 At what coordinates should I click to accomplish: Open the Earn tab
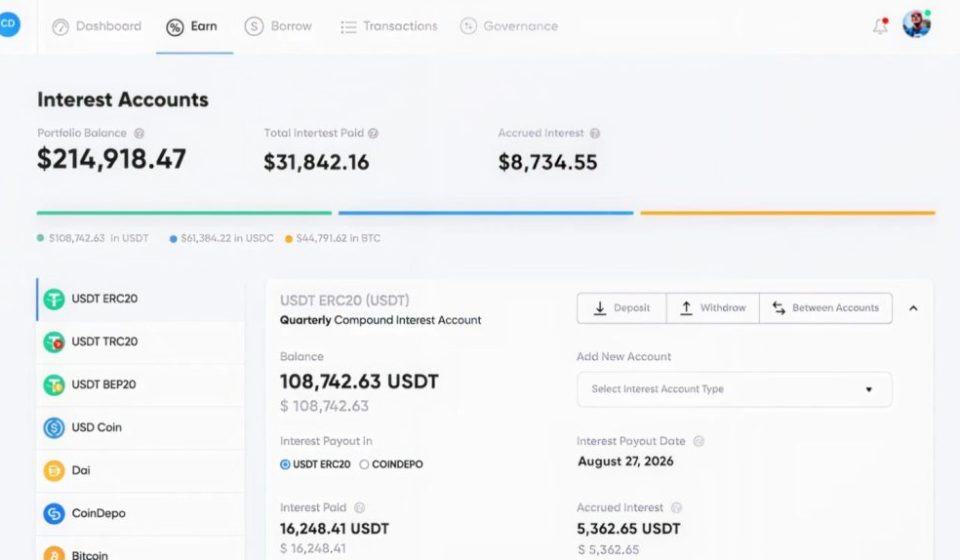click(x=192, y=27)
